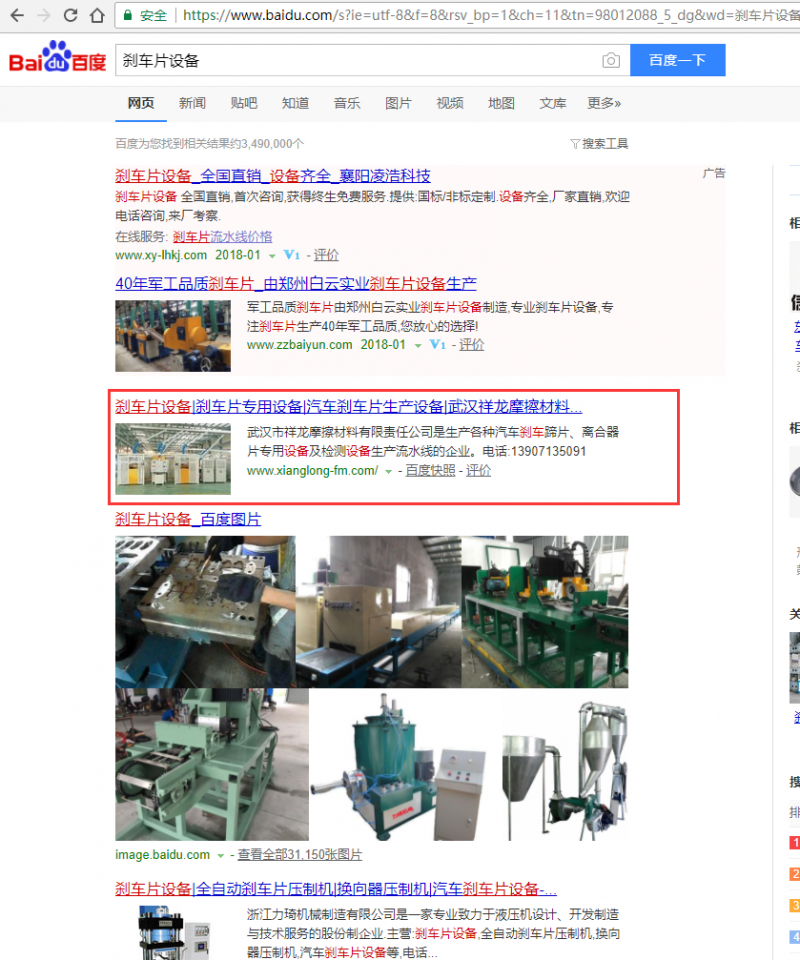The height and width of the screenshot is (960, 800).
Task: Expand dropdown arrow beside xy-lhkj.com 2018-01
Action: tap(272, 256)
